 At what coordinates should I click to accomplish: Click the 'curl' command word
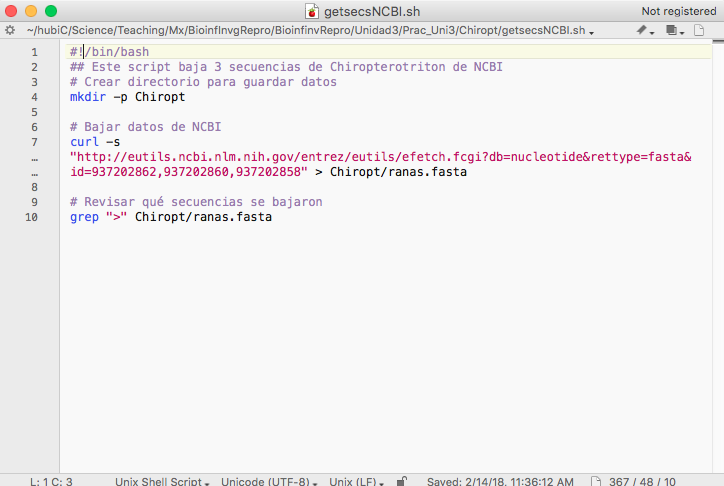coord(84,142)
